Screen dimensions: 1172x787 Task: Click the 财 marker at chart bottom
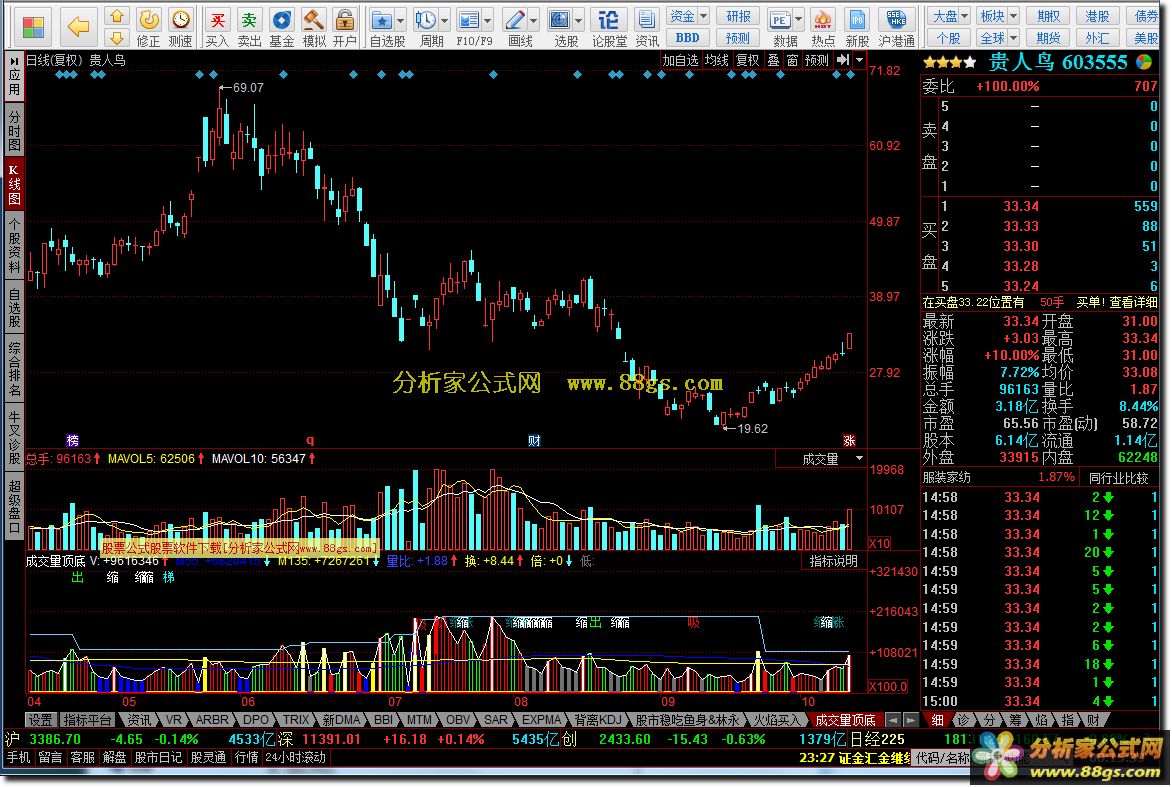point(534,440)
